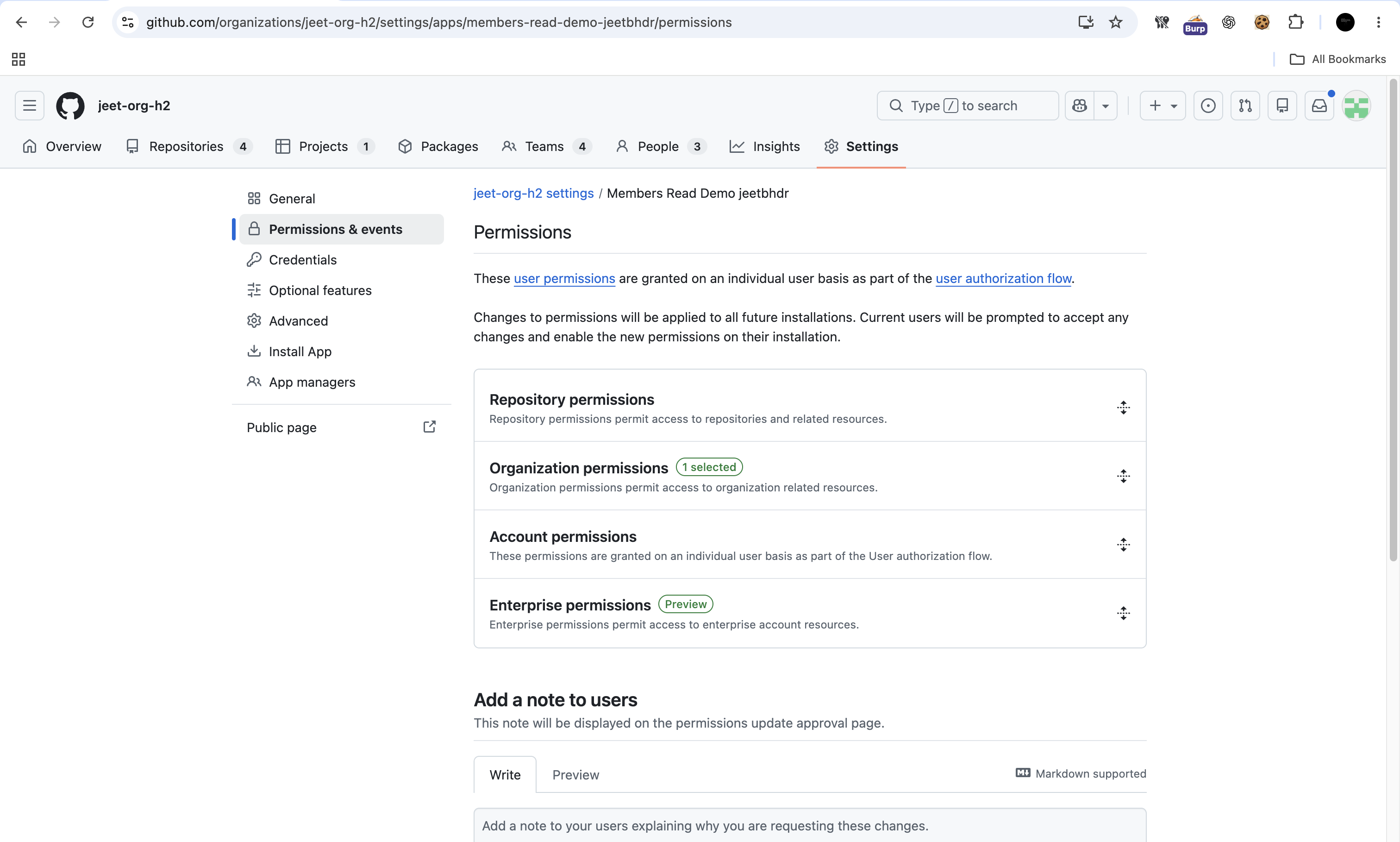1400x842 pixels.
Task: Open the People tab
Action: click(661, 146)
